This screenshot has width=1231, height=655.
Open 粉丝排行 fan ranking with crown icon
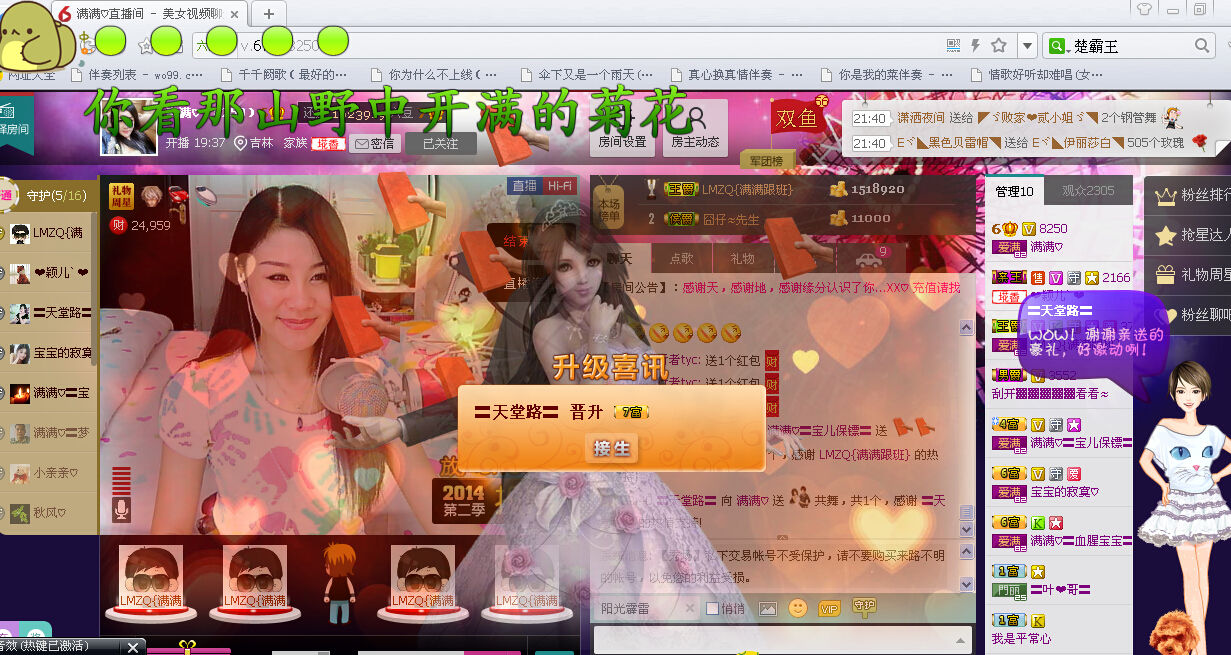pyautogui.click(x=1190, y=197)
